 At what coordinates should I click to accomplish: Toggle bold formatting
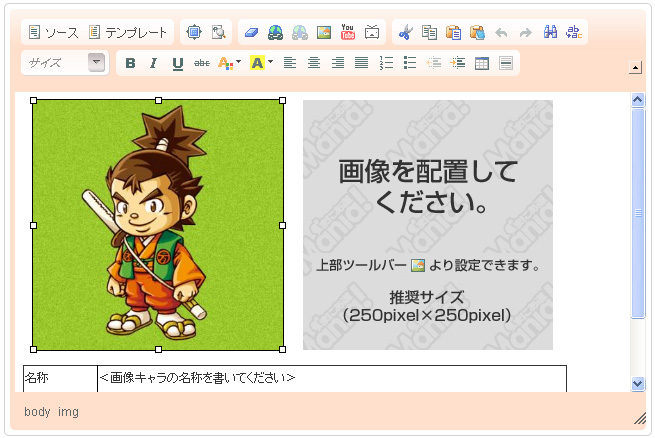point(130,64)
